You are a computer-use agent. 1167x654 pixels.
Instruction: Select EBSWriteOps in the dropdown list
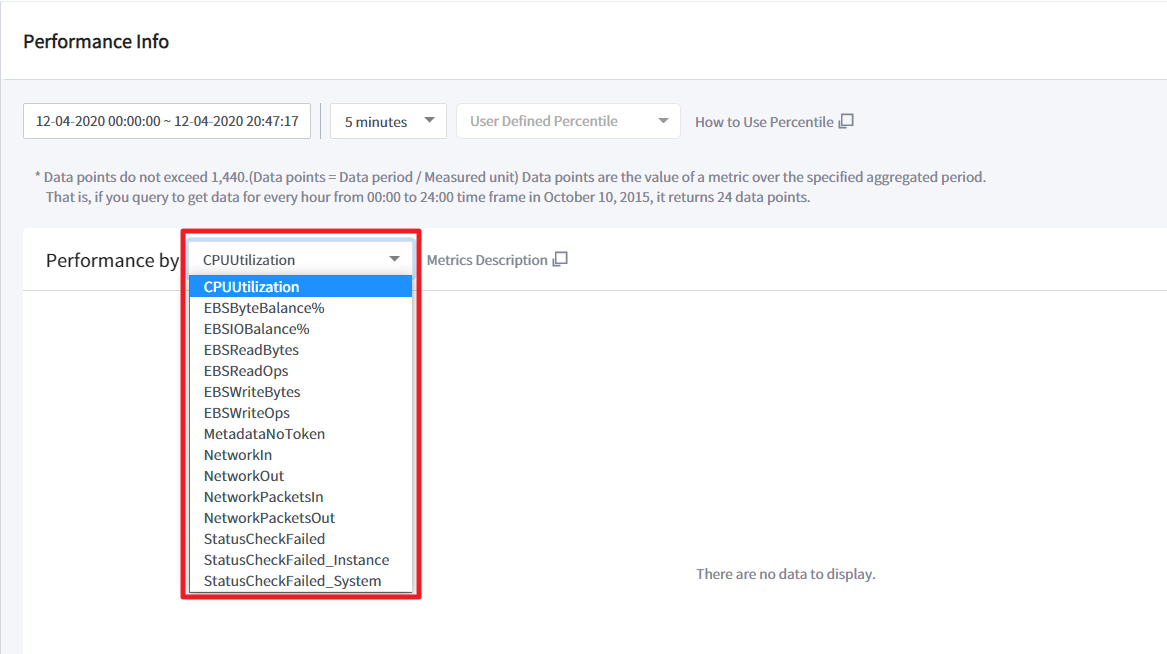tap(247, 413)
